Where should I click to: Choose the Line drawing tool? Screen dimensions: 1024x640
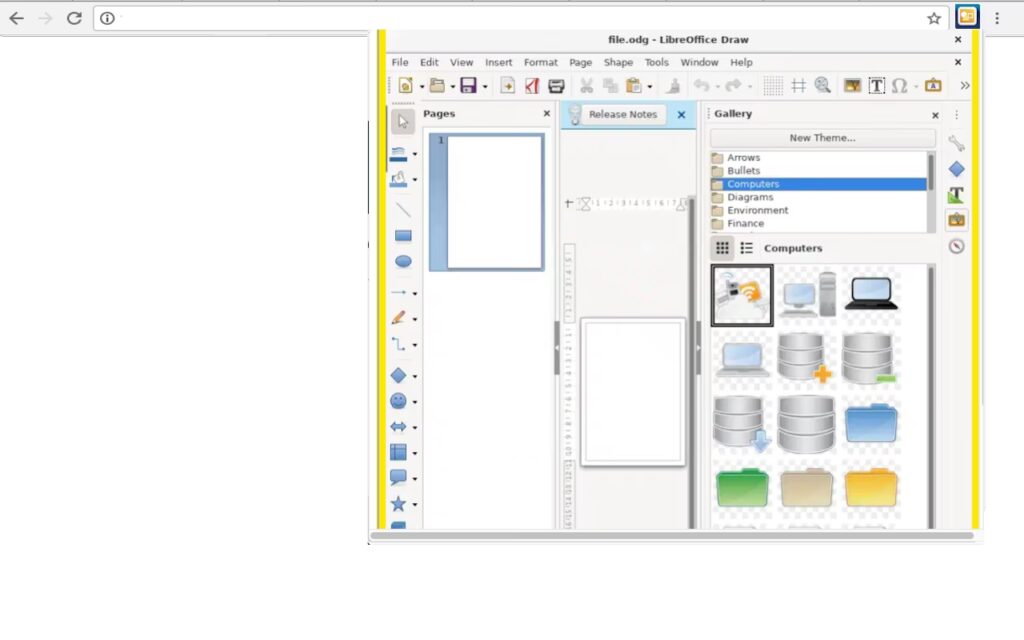[403, 210]
